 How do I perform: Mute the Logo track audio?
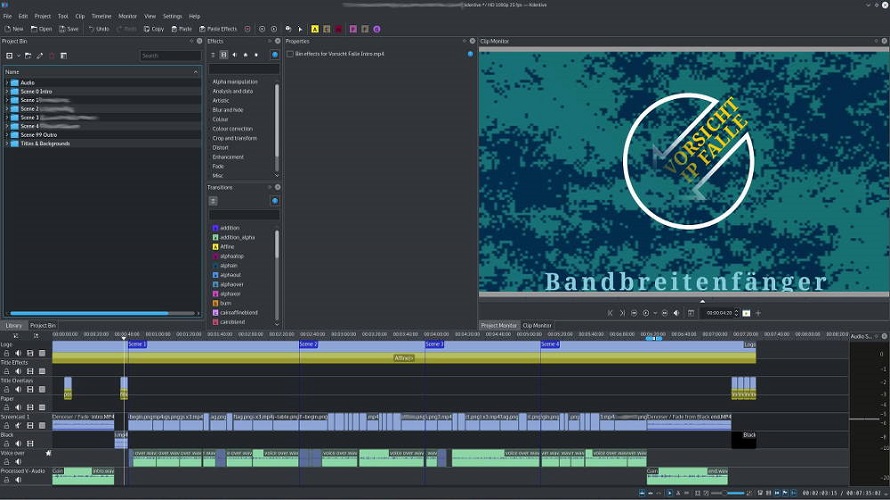coord(18,353)
